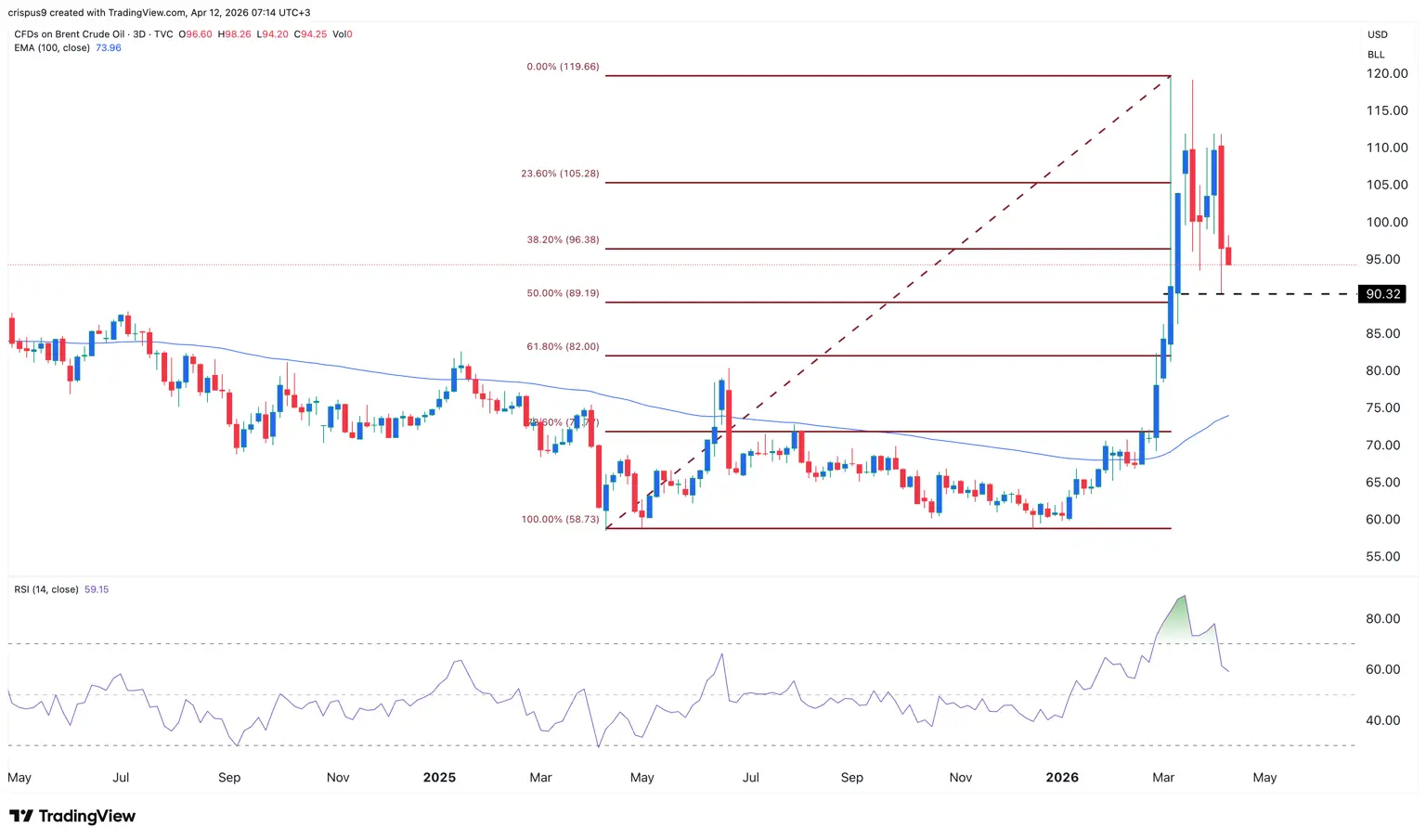This screenshot has height=840, width=1426.
Task: Click the RSI value 59.15
Action: (97, 589)
